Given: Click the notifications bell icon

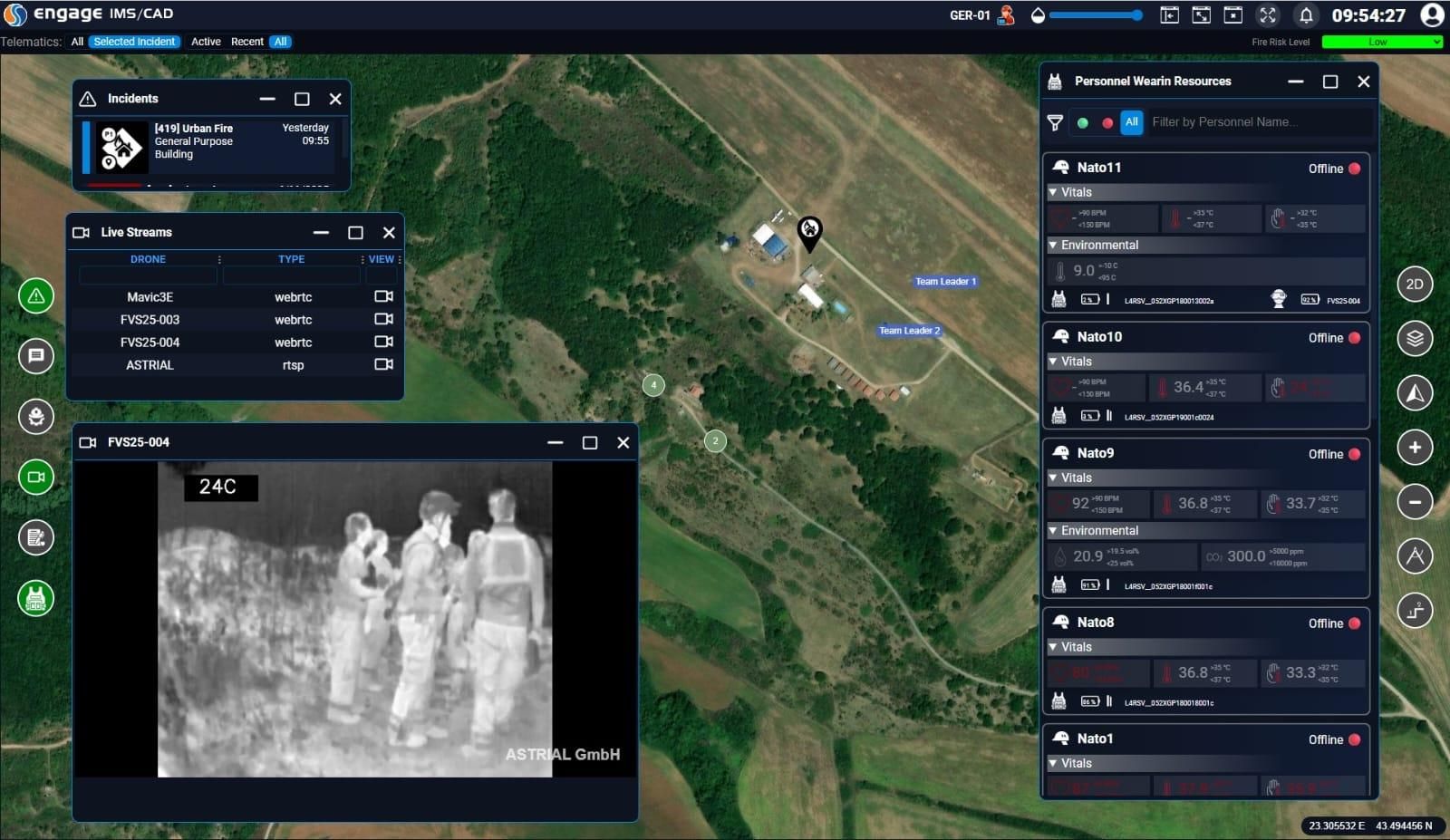Looking at the screenshot, I should click(x=1306, y=15).
